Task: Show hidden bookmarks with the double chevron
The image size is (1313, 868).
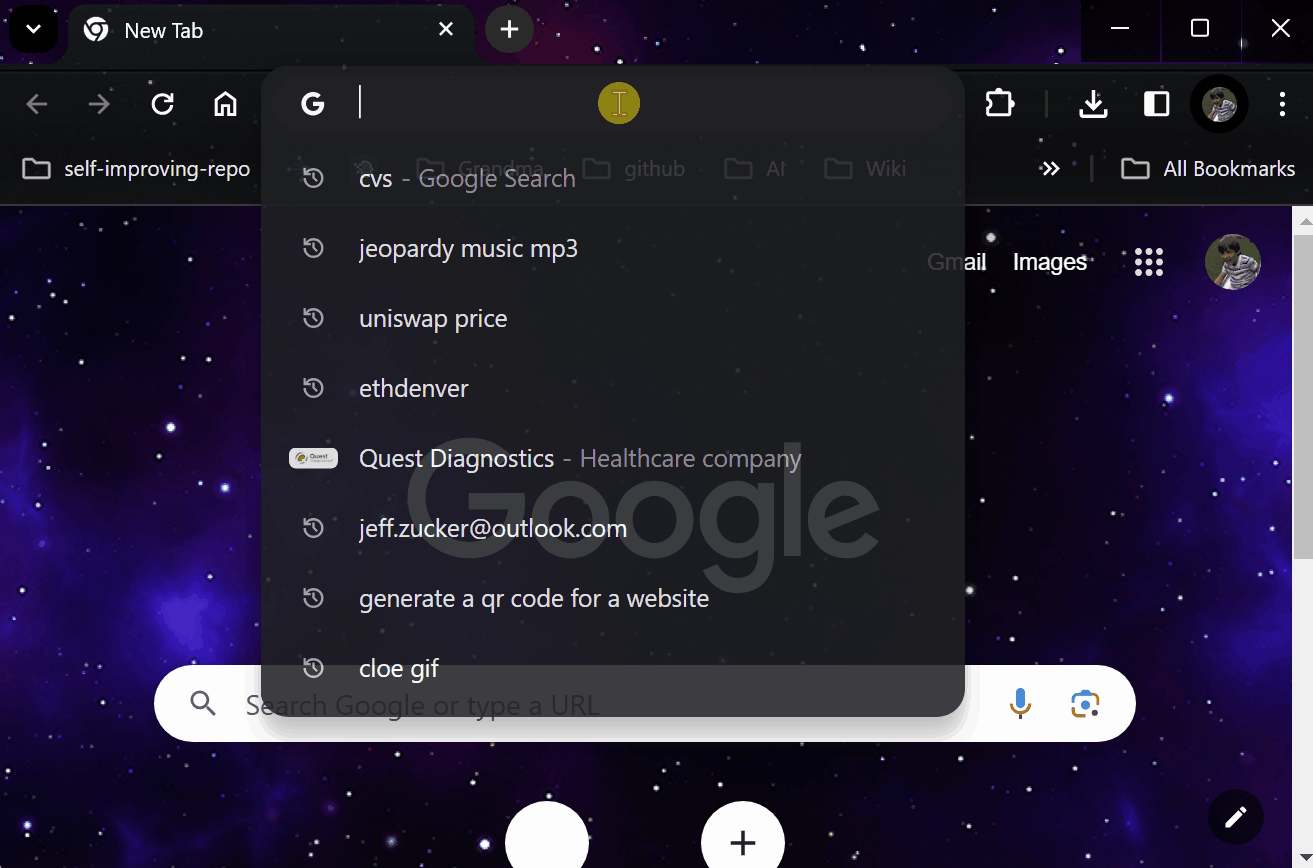Action: click(1049, 169)
